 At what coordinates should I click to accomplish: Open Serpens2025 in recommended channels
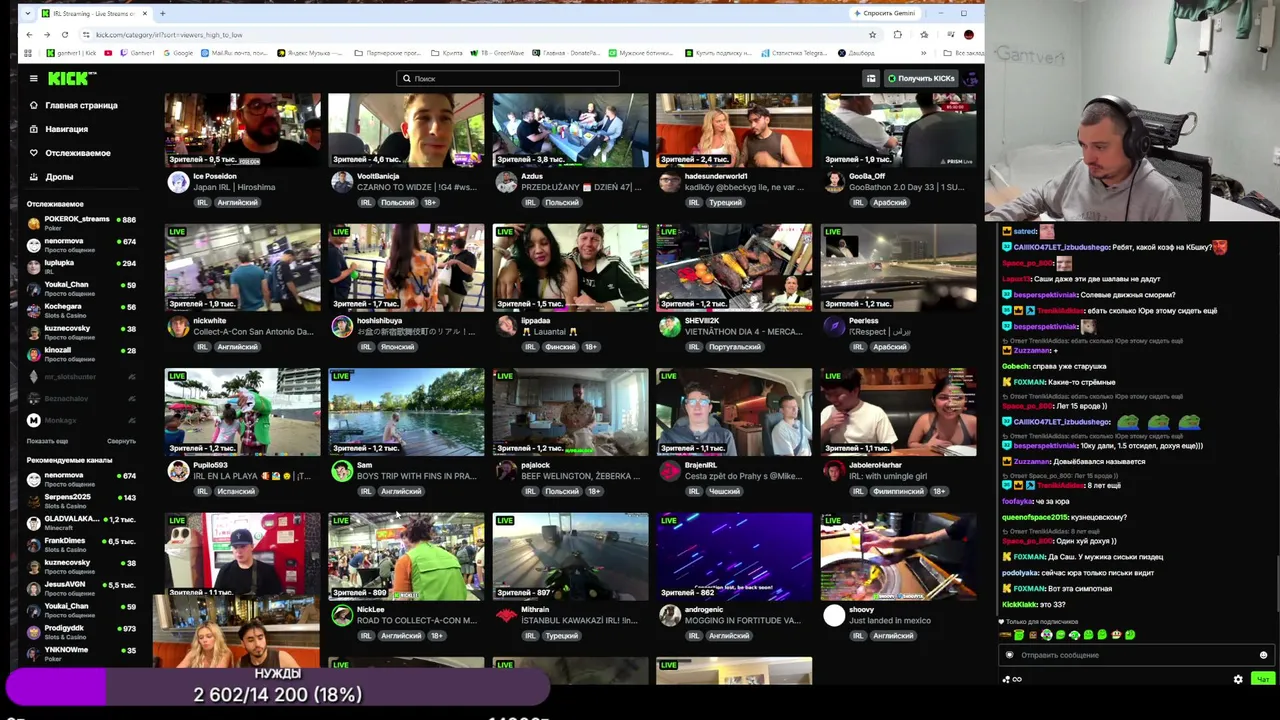coord(82,500)
